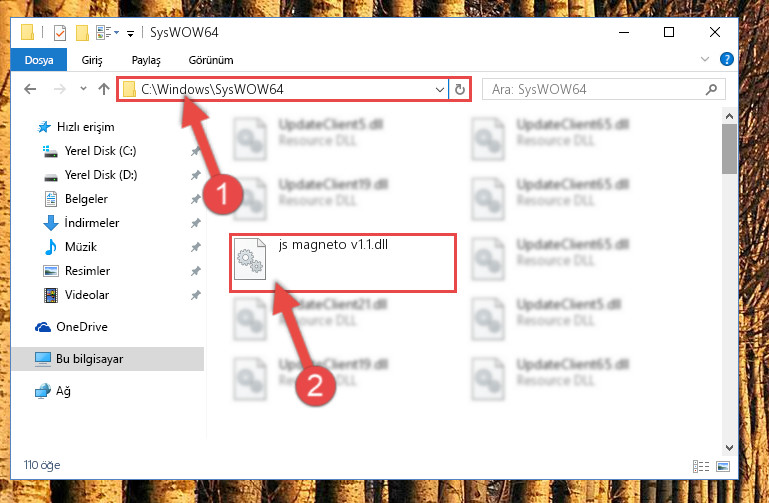Switch to the Görünüm tab
Viewport: 769px width, 503px height.
(x=211, y=60)
